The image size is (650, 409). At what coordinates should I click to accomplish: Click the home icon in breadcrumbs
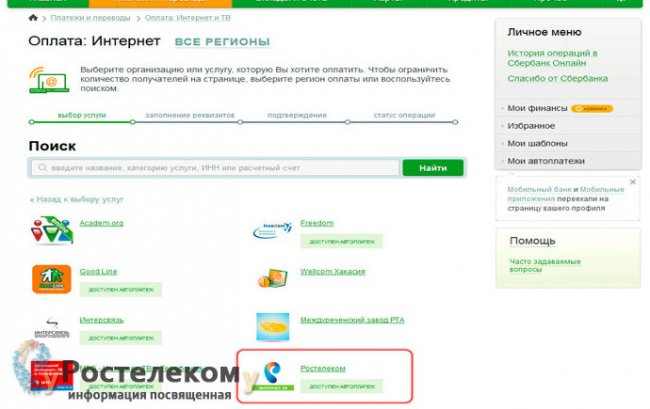coord(33,18)
